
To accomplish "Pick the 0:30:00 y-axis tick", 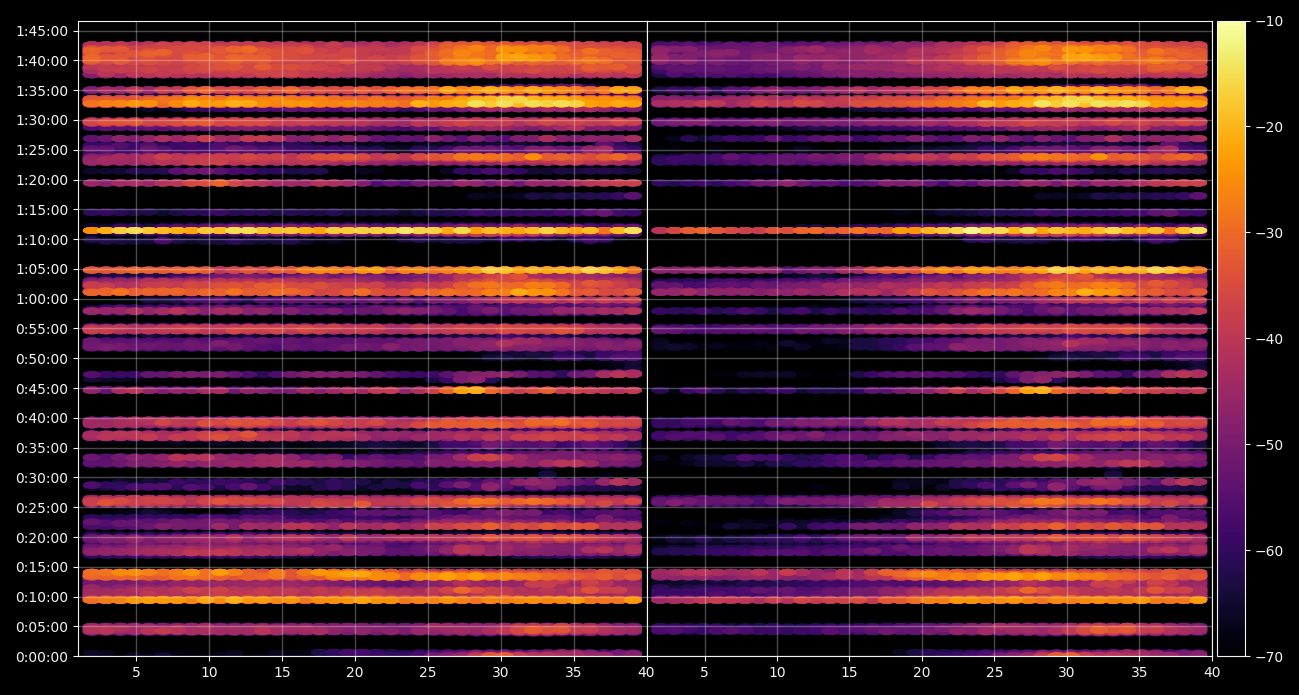I will [42, 478].
